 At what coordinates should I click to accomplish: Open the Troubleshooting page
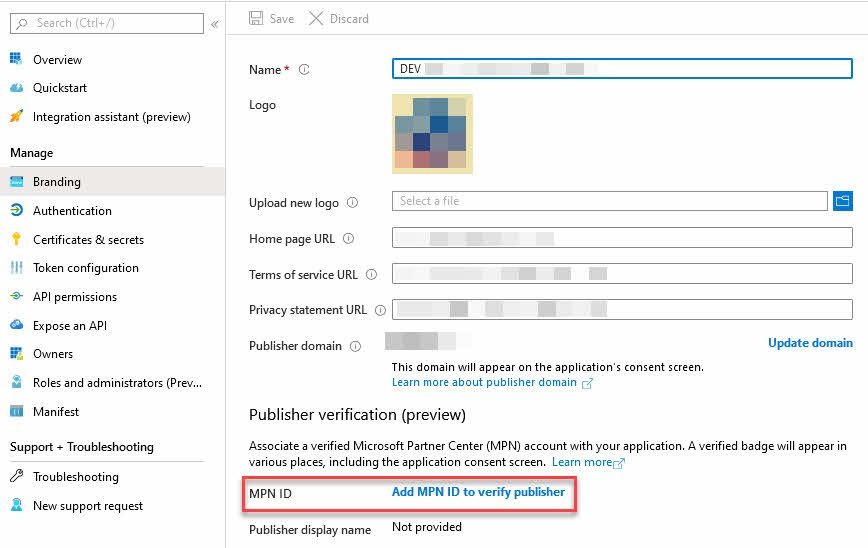click(x=75, y=477)
